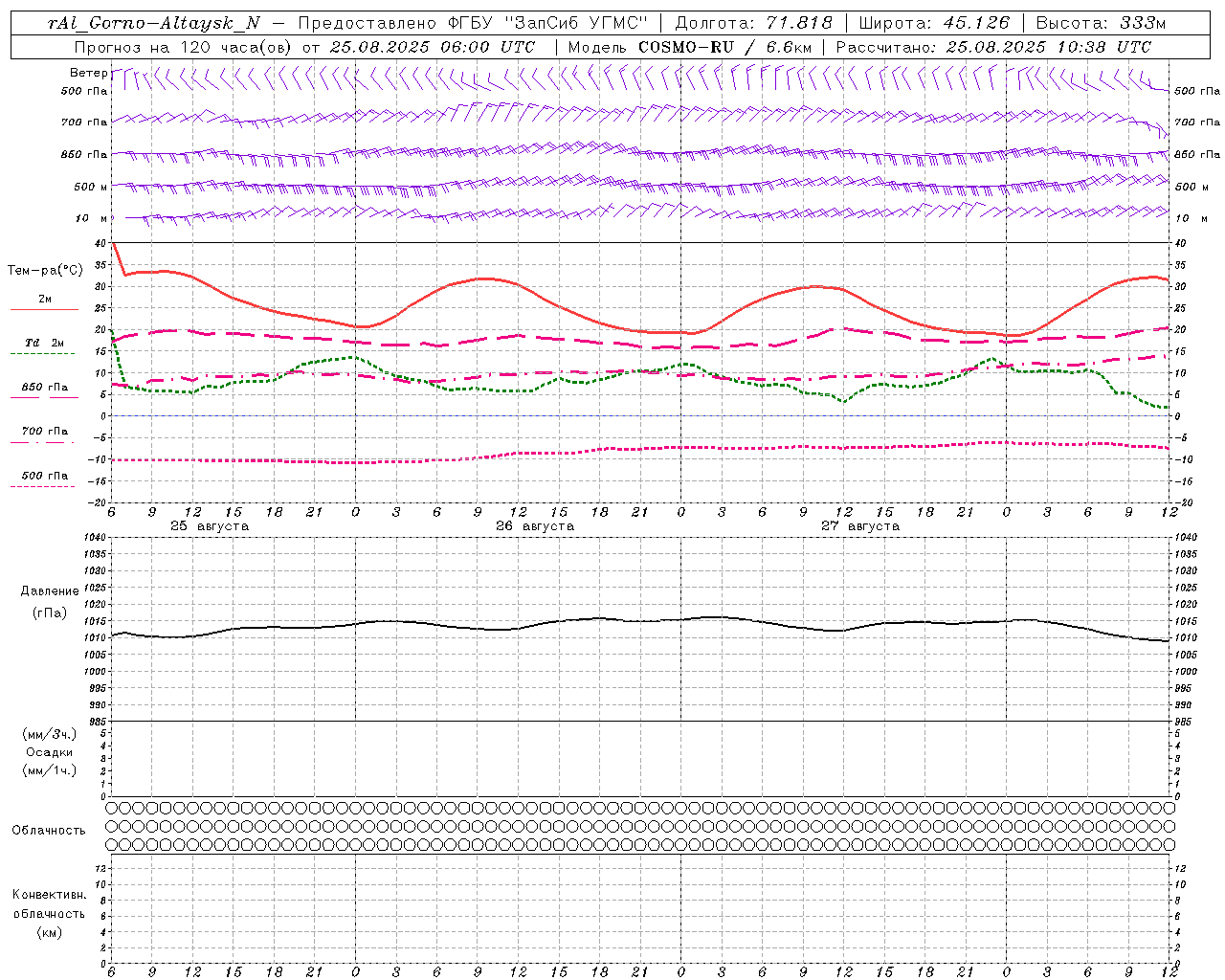Click the Тем-ра(°C) temperature axis title

(45, 271)
